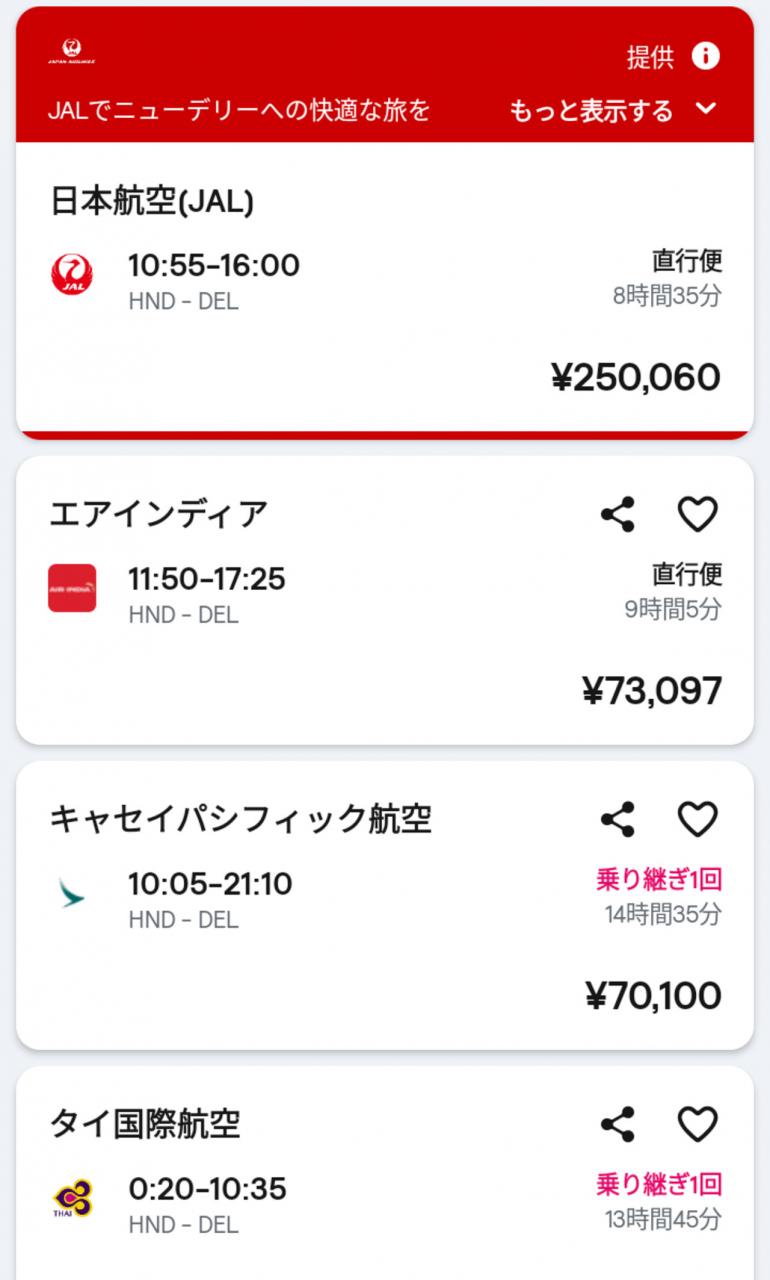
Task: Expand もっと表示する chevron in JAL banner
Action: click(x=707, y=108)
